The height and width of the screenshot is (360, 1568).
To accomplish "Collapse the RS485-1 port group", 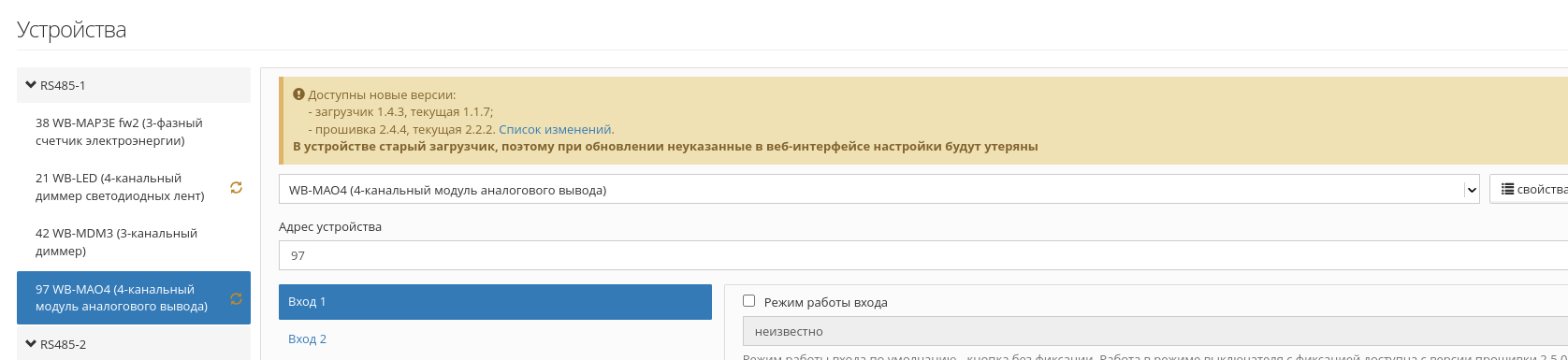I will pyautogui.click(x=134, y=85).
